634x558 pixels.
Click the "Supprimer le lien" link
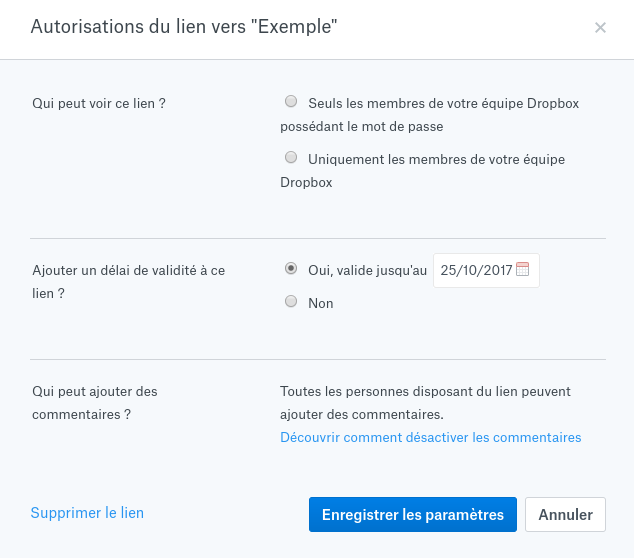[87, 513]
